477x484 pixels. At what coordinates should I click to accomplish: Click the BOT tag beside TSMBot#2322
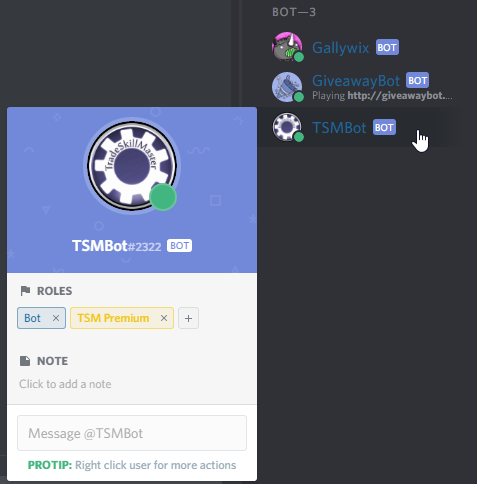179,246
